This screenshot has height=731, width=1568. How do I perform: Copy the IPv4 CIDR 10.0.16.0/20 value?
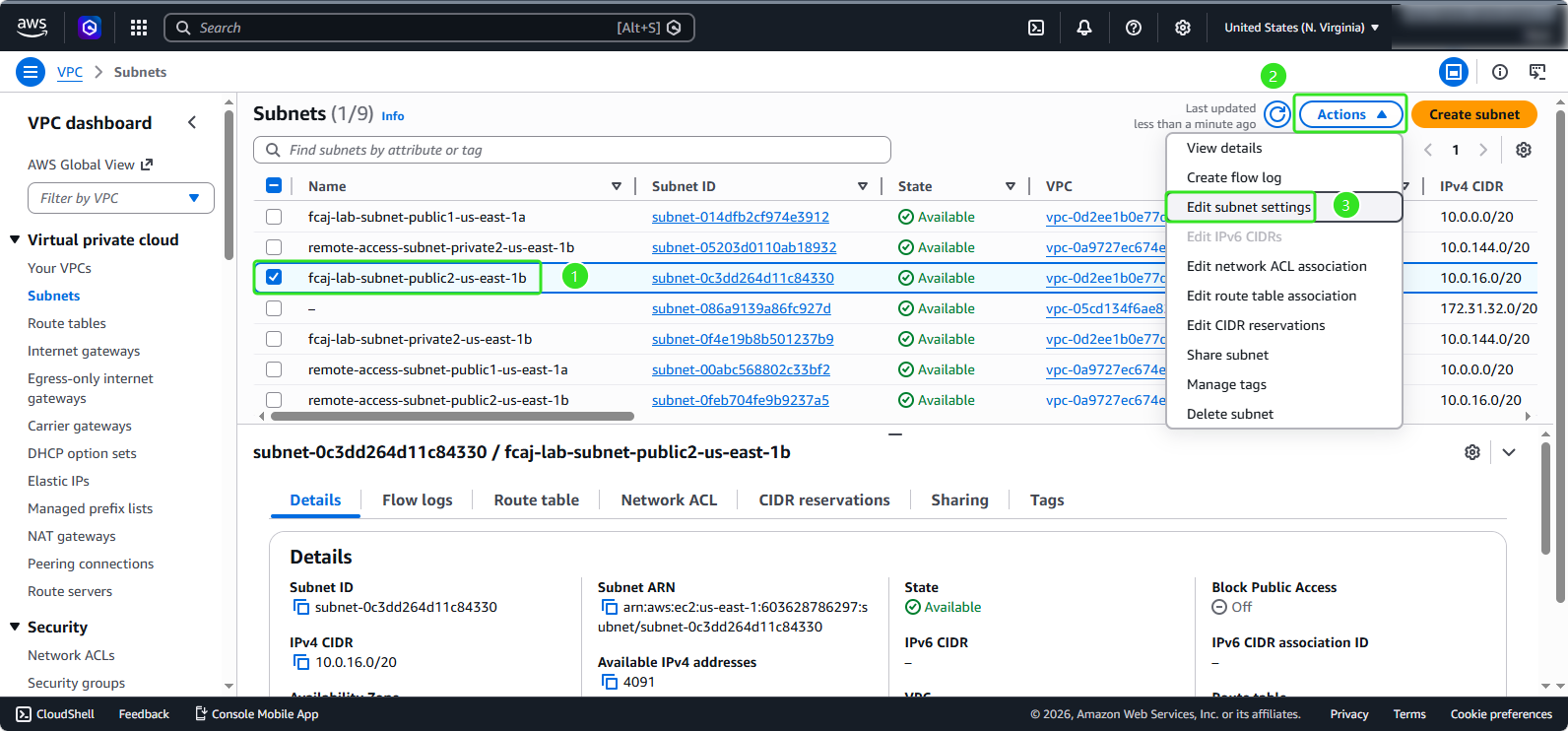point(301,663)
